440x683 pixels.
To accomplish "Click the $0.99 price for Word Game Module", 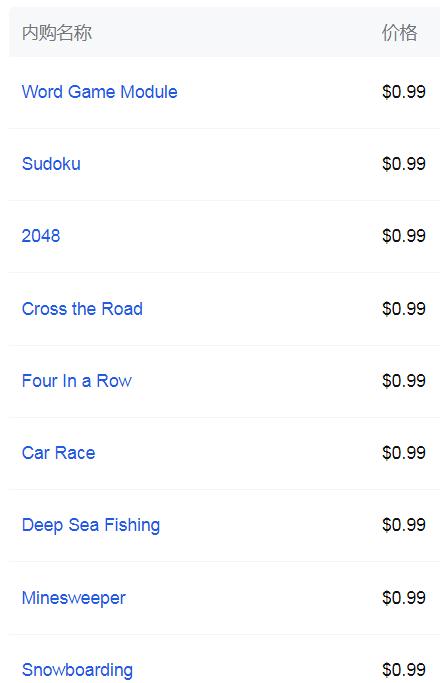I will (x=404, y=92).
